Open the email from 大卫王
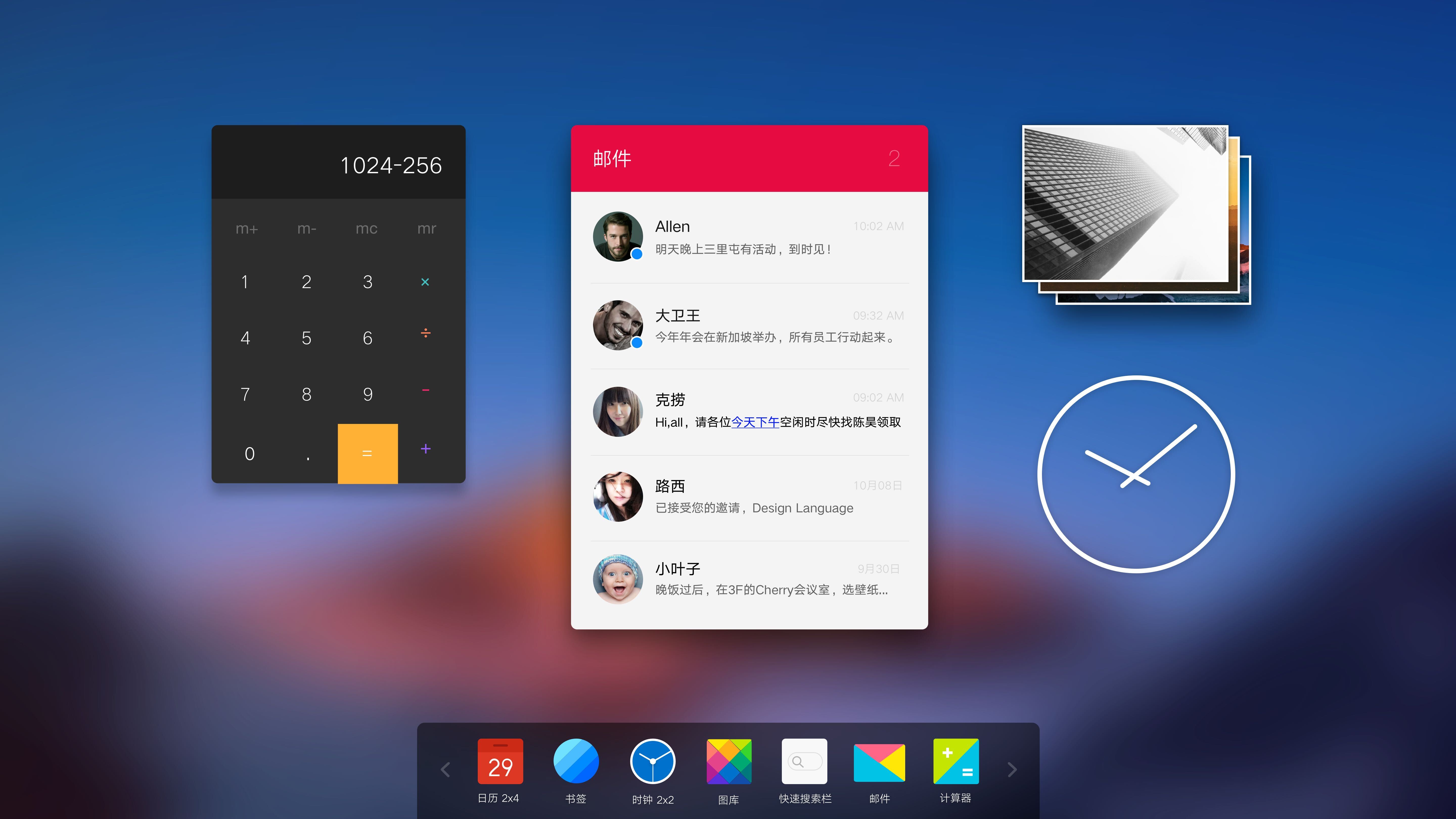 [x=749, y=326]
